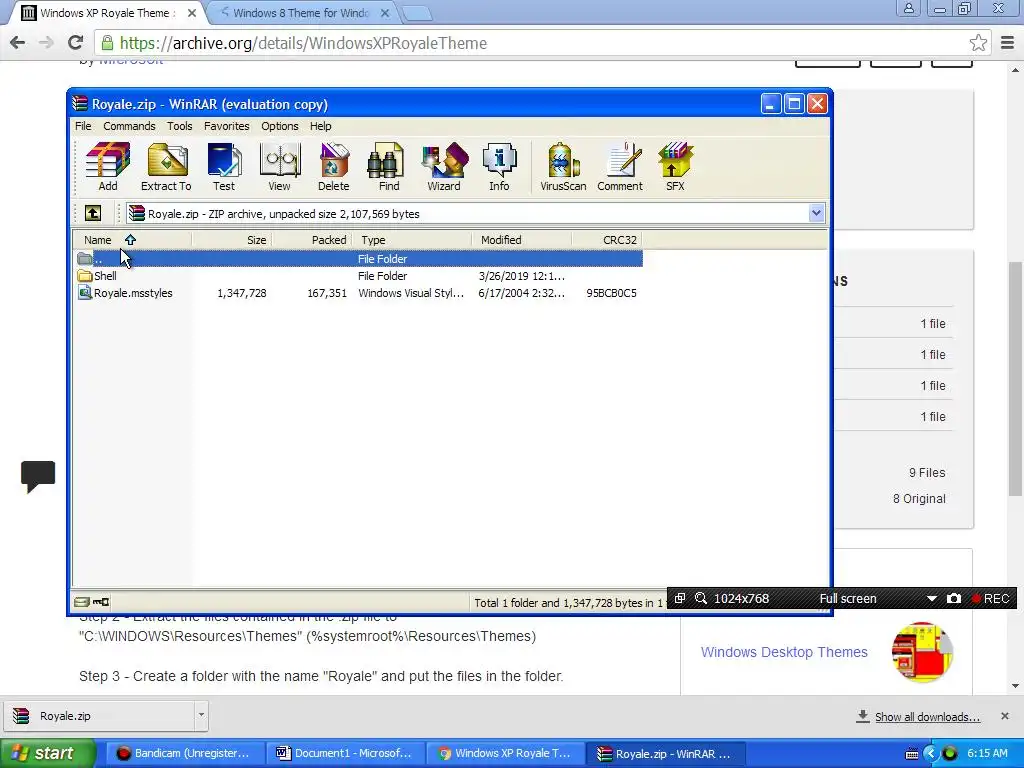Open Royale.zip from downloads bar
Viewport: 1024px width, 768px height.
point(101,716)
